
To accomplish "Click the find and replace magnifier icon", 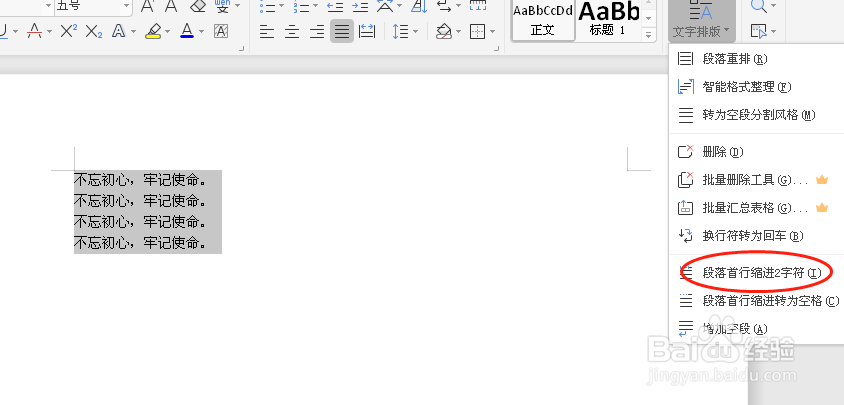I will (759, 6).
